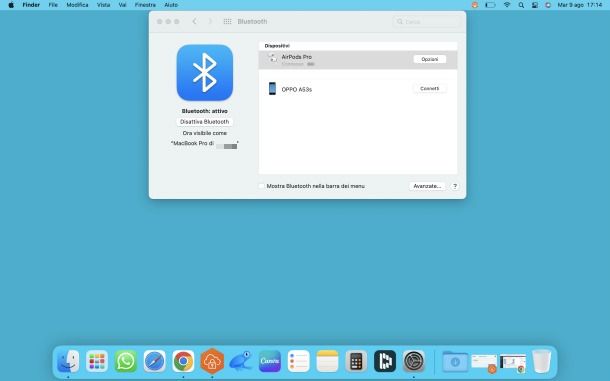Image resolution: width=610 pixels, height=381 pixels.
Task: Open the Apple menu
Action: (x=11, y=5)
